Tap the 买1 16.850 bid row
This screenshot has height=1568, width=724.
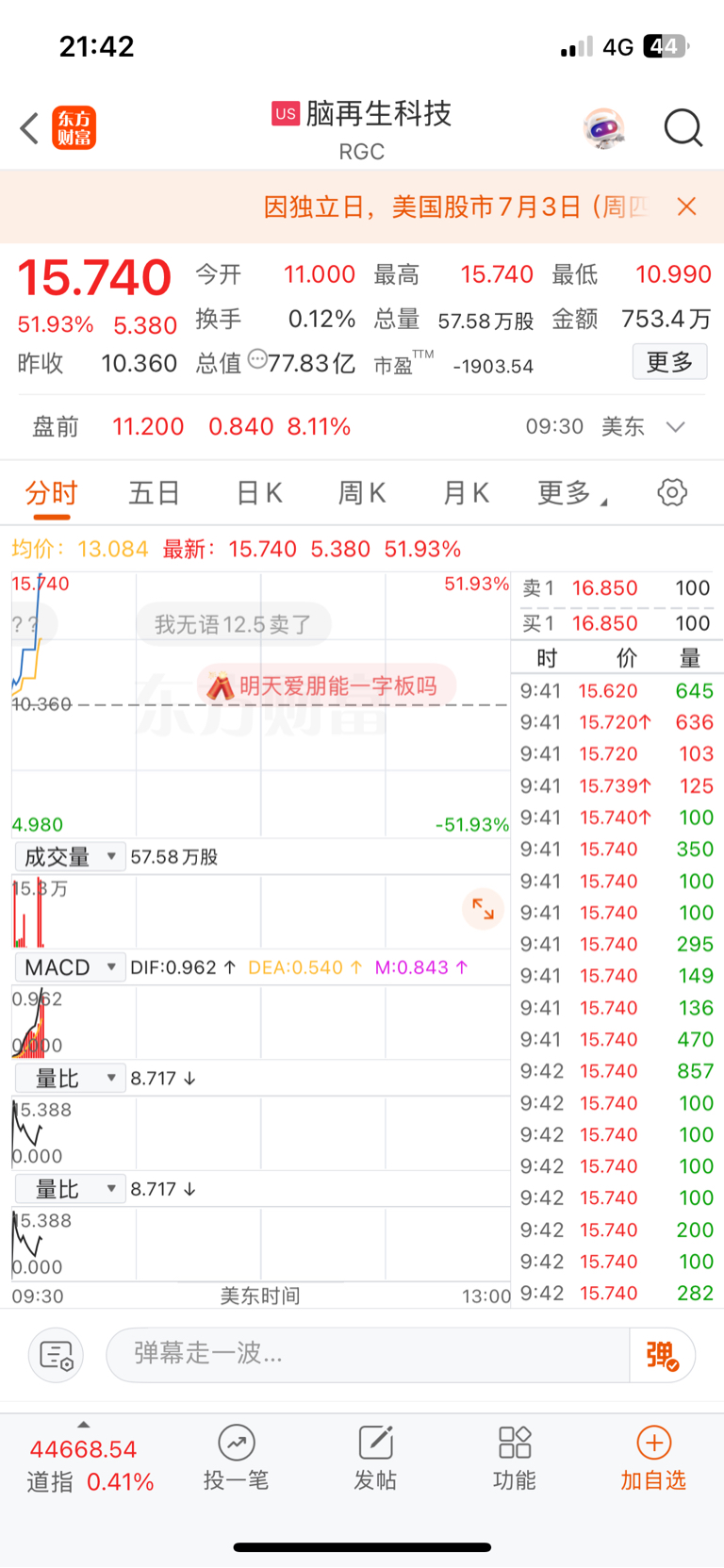click(x=617, y=623)
